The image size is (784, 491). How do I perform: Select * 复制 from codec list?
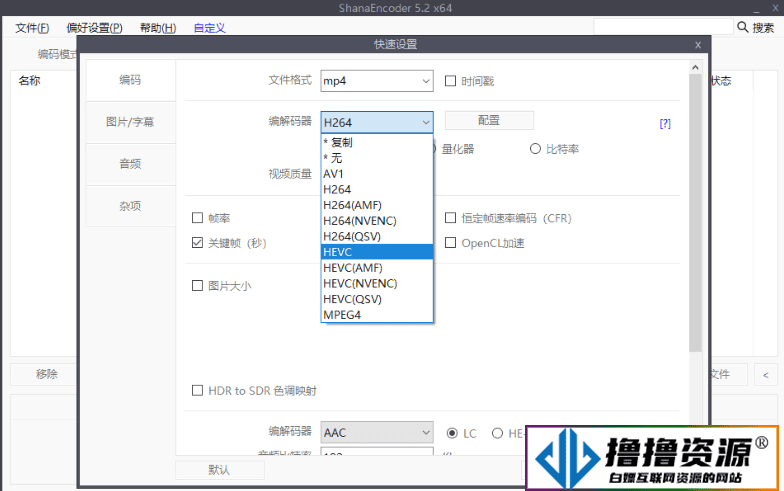(376, 142)
